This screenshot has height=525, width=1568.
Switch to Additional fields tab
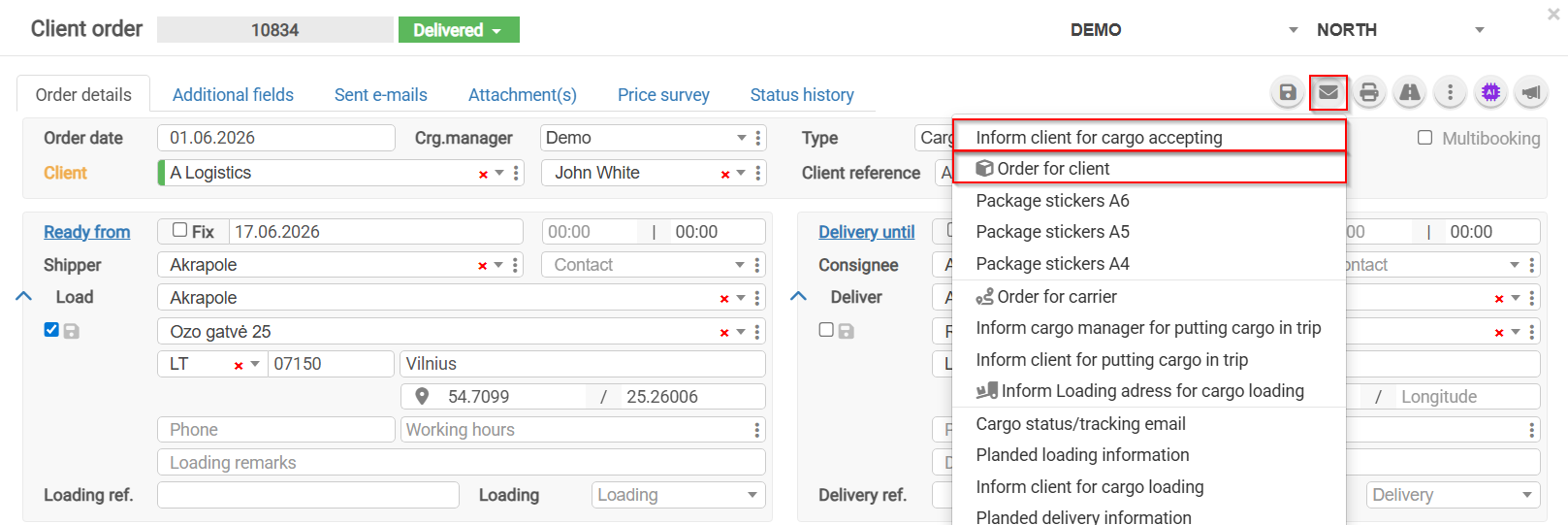click(x=233, y=95)
